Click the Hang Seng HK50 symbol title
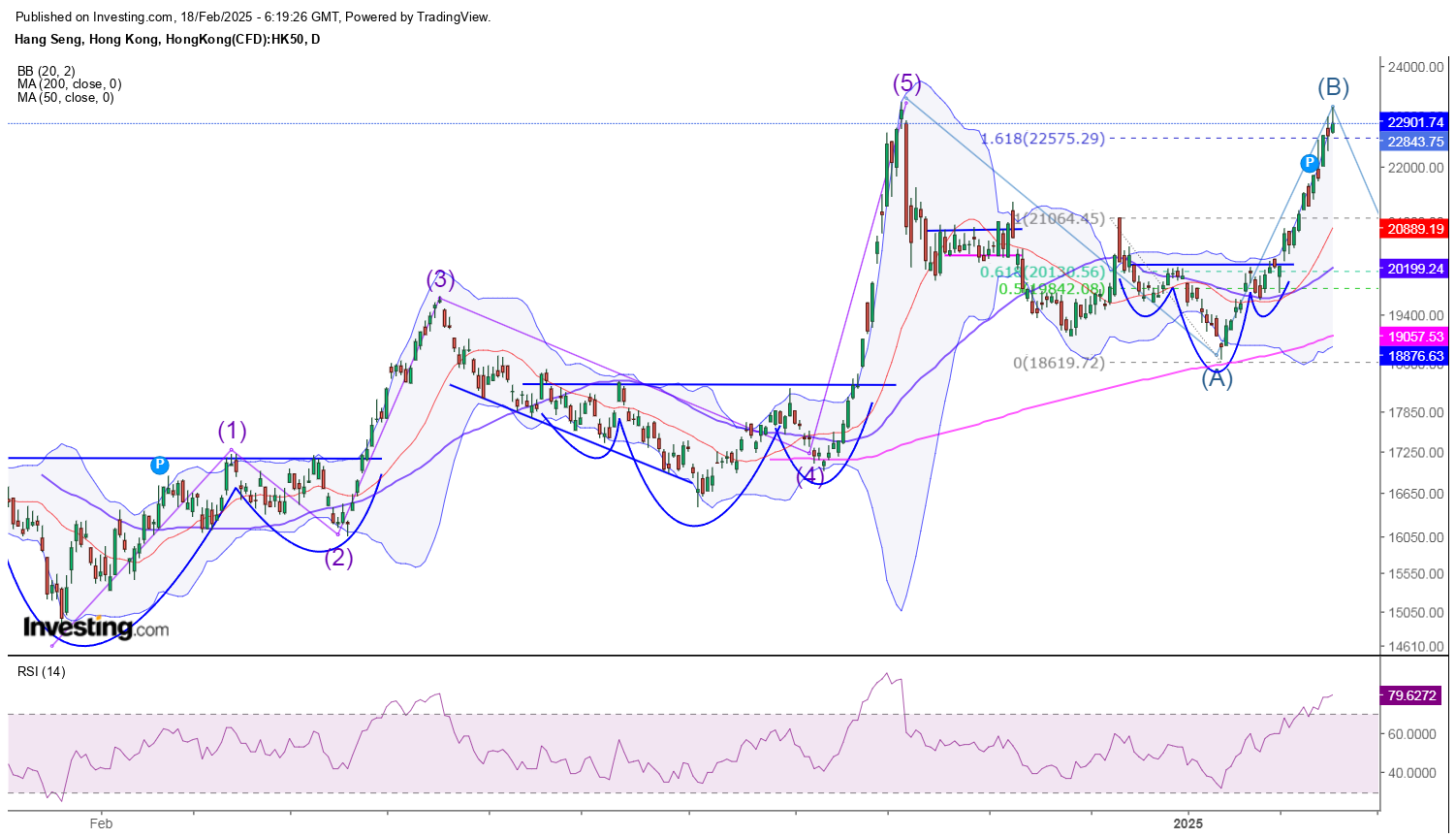 pyautogui.click(x=167, y=40)
